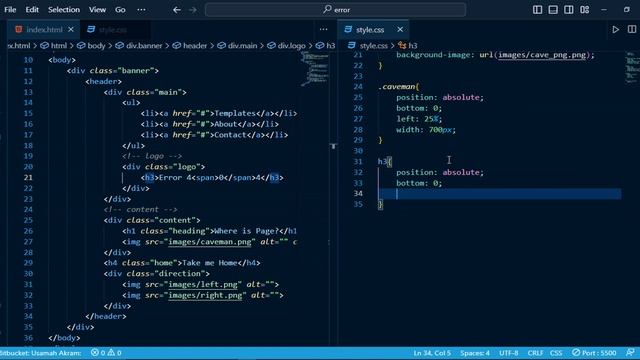This screenshot has height=360, width=640.
Task: Click the '.caveman' selector text
Action: click(398, 87)
